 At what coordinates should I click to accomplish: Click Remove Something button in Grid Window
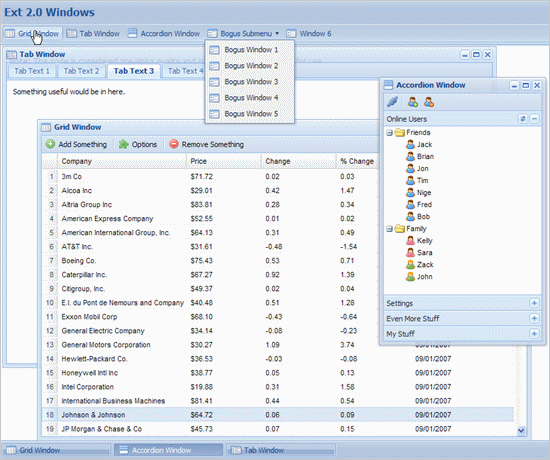(x=207, y=144)
